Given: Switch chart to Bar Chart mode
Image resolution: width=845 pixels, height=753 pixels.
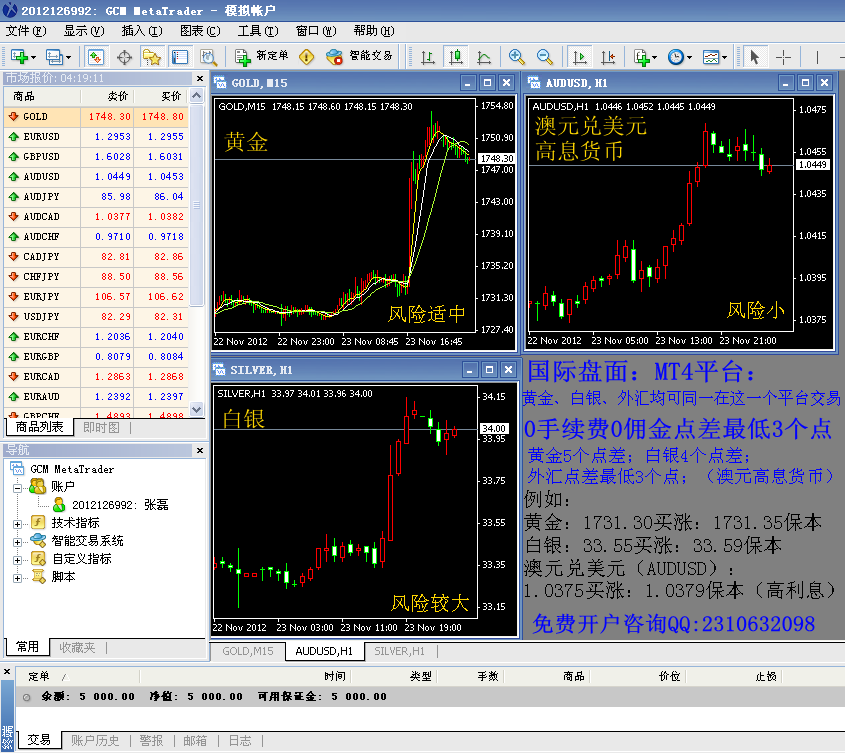Looking at the screenshot, I should point(428,57).
